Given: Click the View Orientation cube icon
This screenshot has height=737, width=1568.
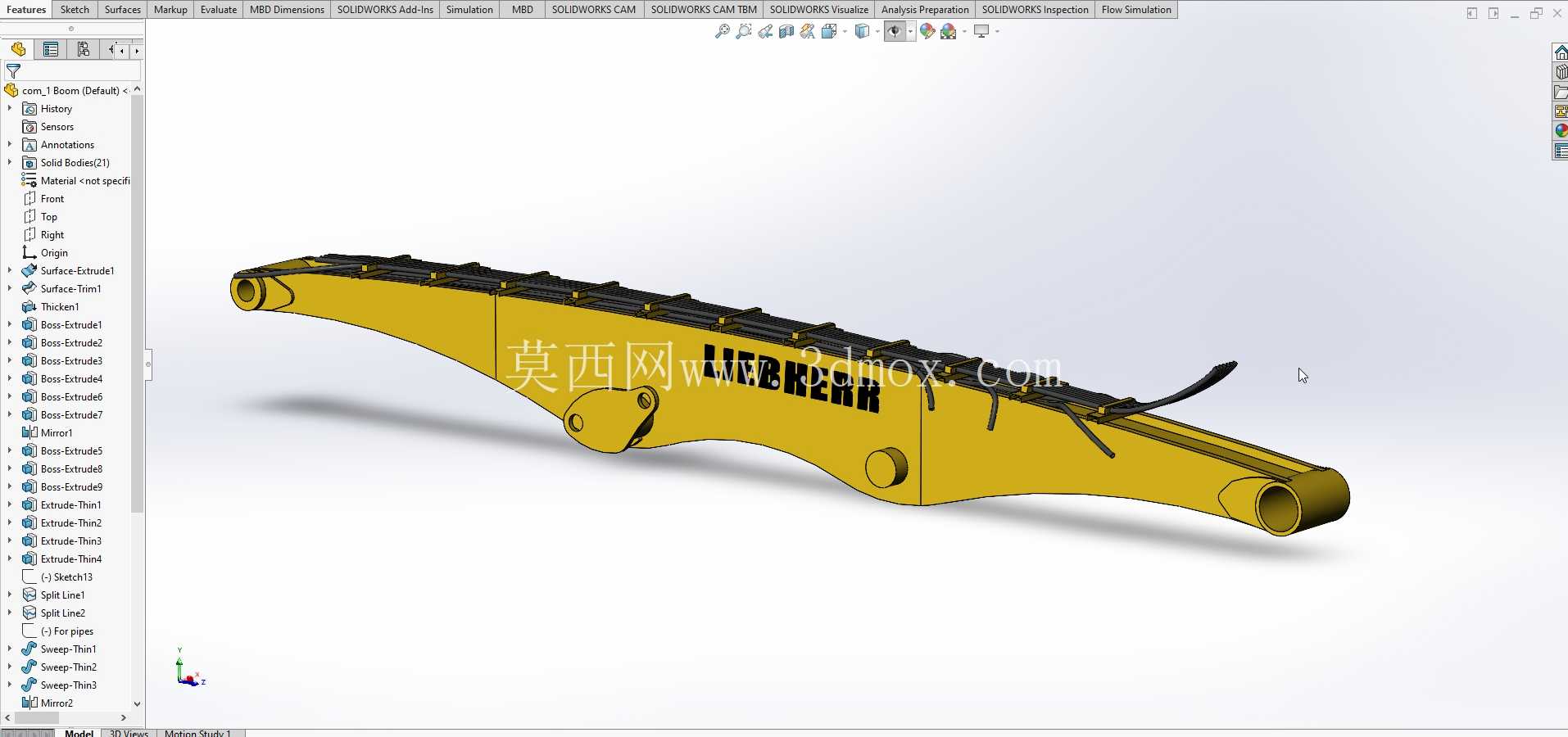Looking at the screenshot, I should coord(828,31).
